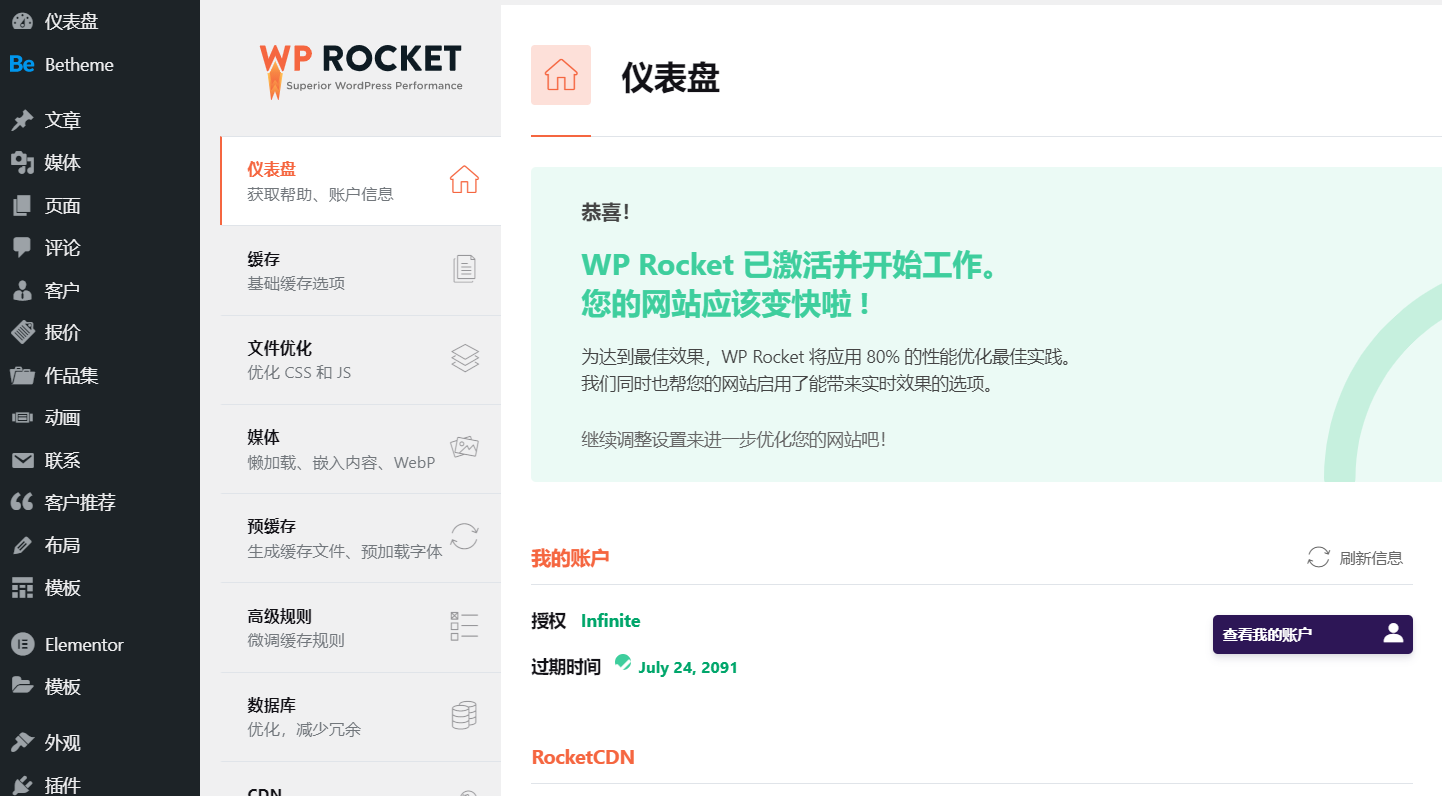Click the text 继续调整设置来进一步优化您的网站吧！
The image size is (1442, 796).
click(x=734, y=439)
